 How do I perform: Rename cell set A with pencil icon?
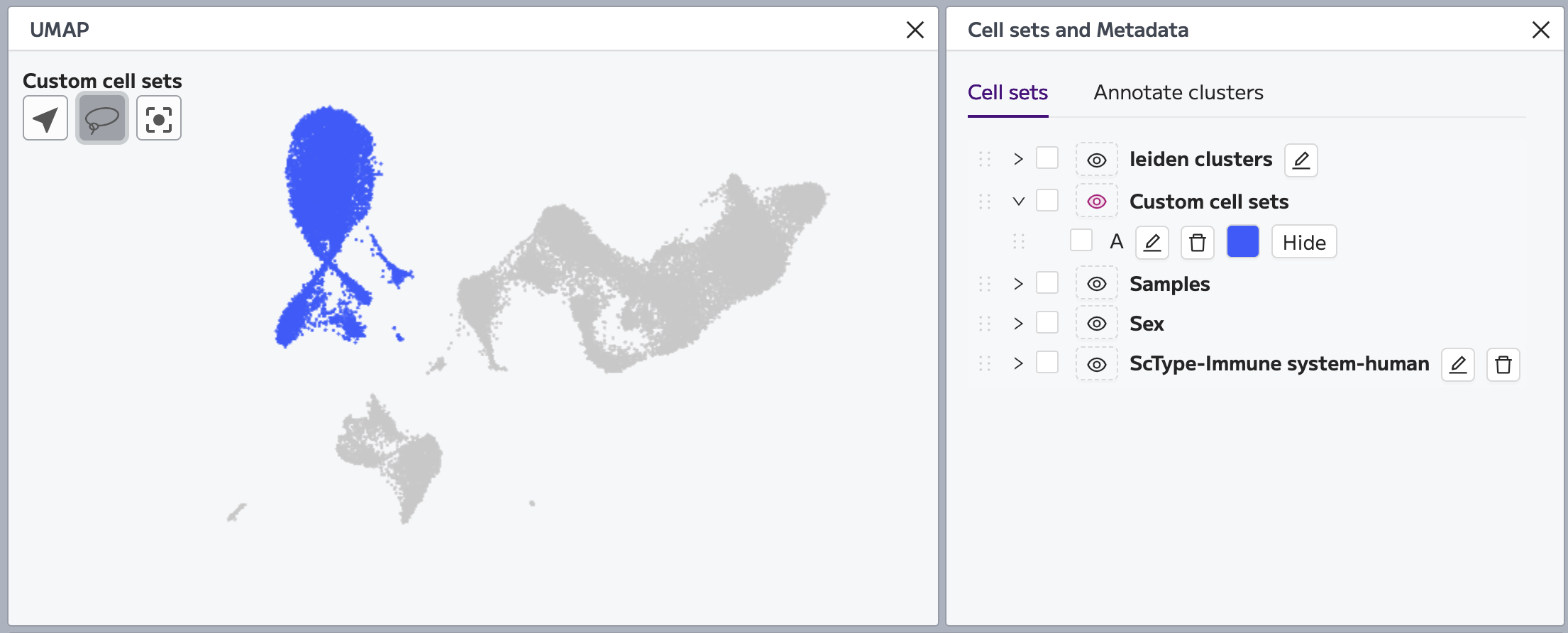1152,243
